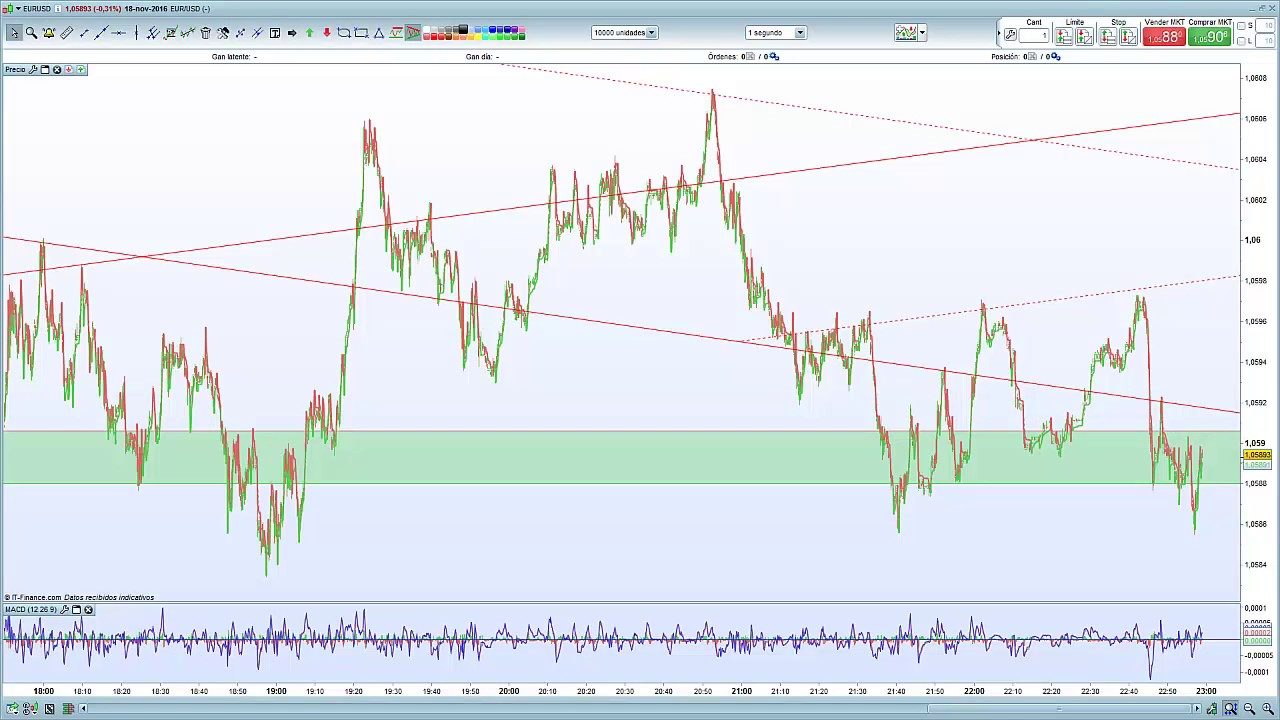Open the EURUSD instrument dropdown arrow
This screenshot has width=1280, height=720.
pos(18,8)
